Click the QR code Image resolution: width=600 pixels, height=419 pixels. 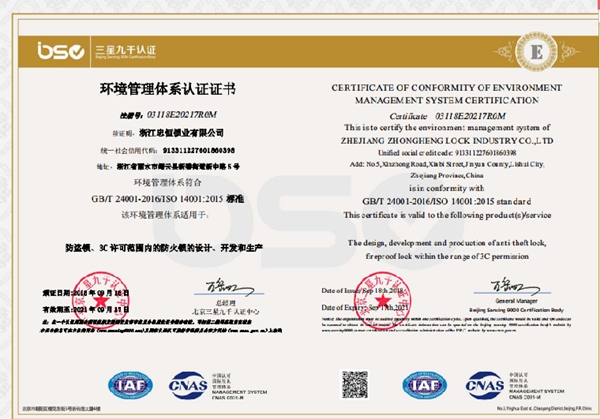click(x=354, y=385)
